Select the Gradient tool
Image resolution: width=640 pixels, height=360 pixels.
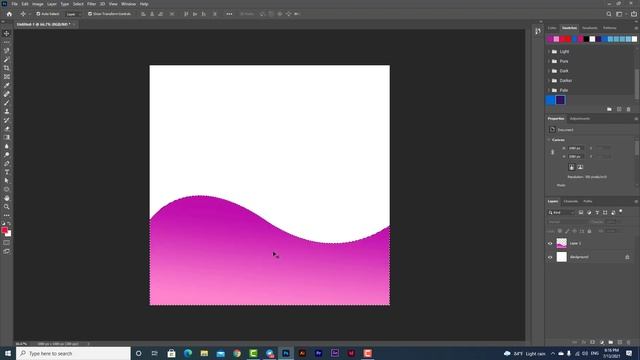[x=7, y=137]
